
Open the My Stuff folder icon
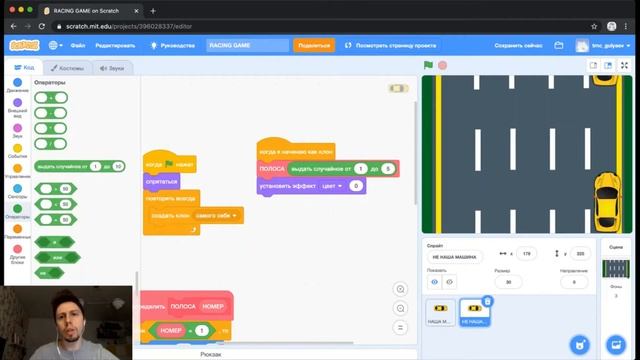559,45
